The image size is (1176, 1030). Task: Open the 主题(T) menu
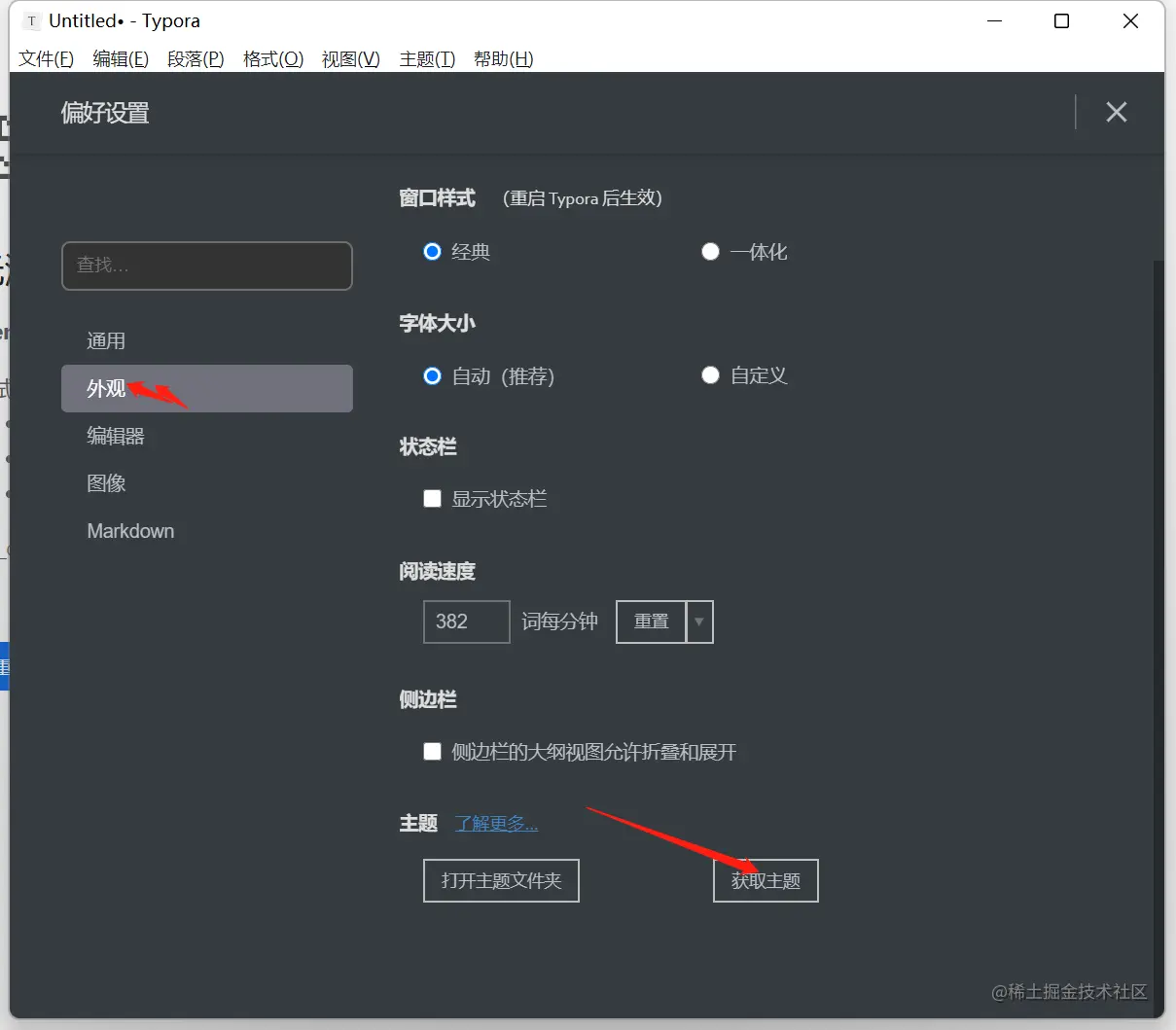click(x=427, y=59)
